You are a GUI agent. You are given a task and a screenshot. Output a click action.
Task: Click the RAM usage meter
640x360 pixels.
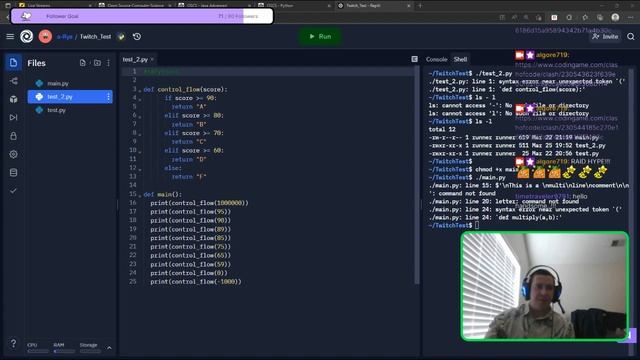click(x=64, y=348)
